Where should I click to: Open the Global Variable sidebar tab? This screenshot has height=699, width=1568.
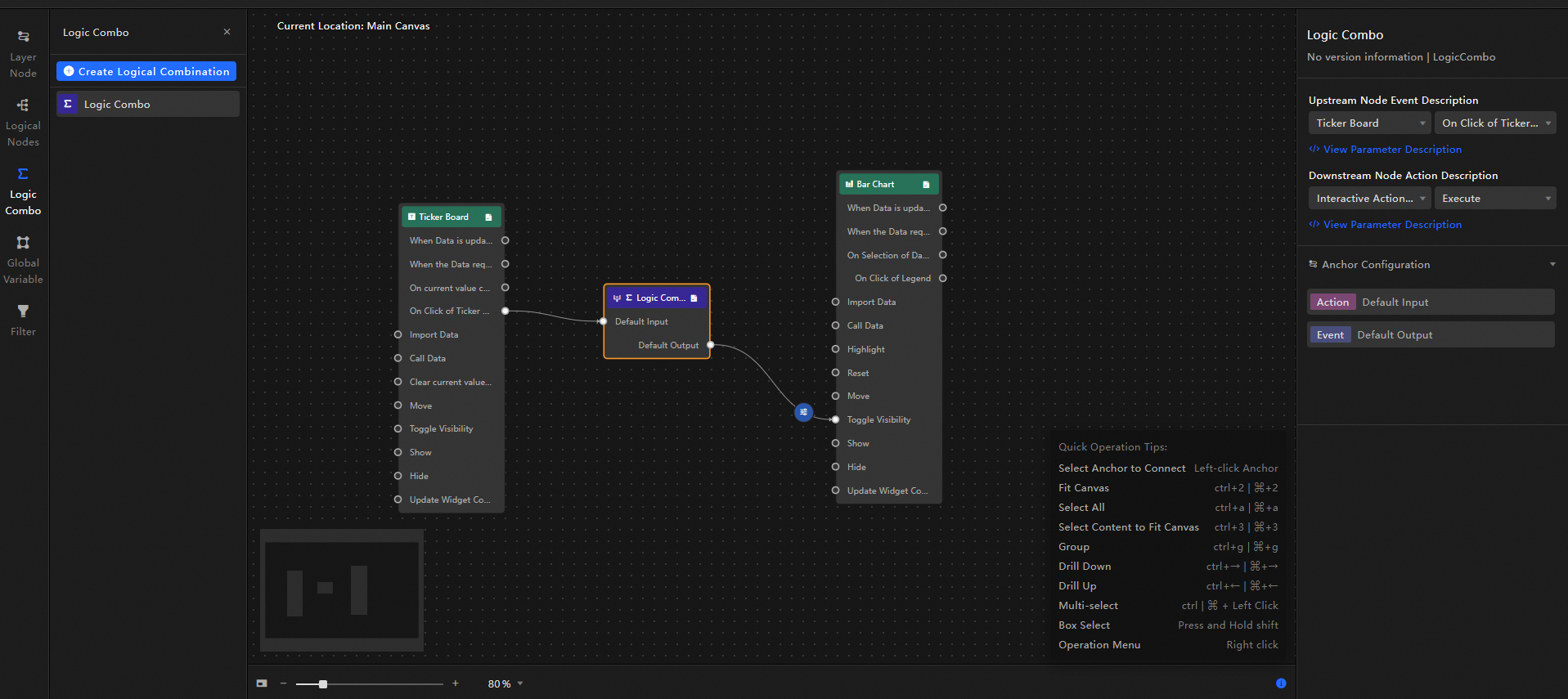tap(23, 260)
